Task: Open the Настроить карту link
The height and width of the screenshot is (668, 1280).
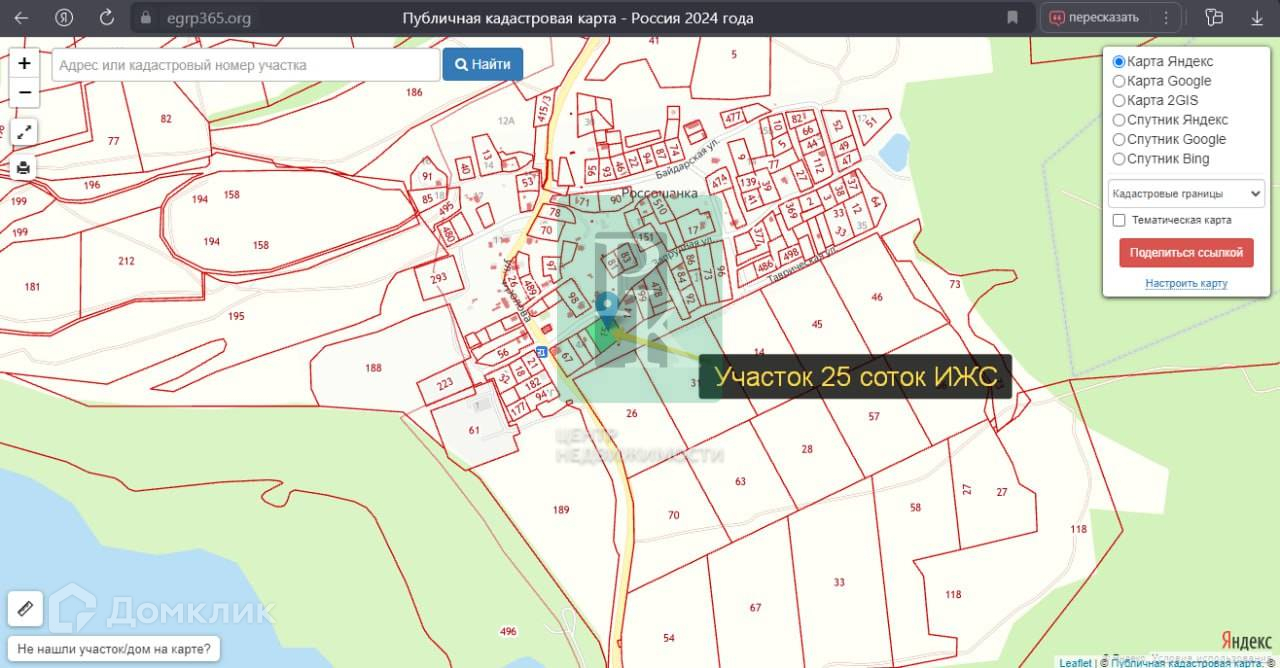Action: [x=1186, y=283]
